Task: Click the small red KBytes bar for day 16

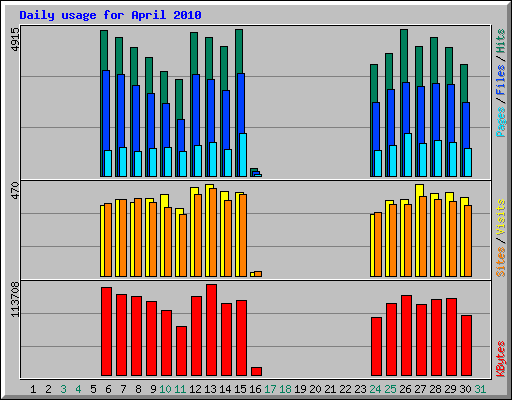Action: coord(256,371)
